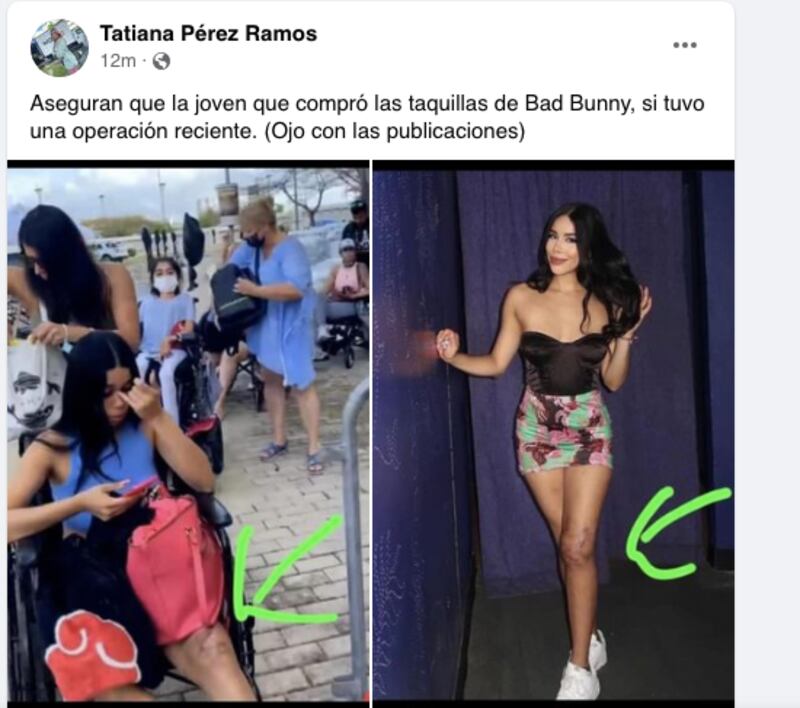The image size is (800, 708).
Task: Open the left photo with wheelchair
Action: 188,434
